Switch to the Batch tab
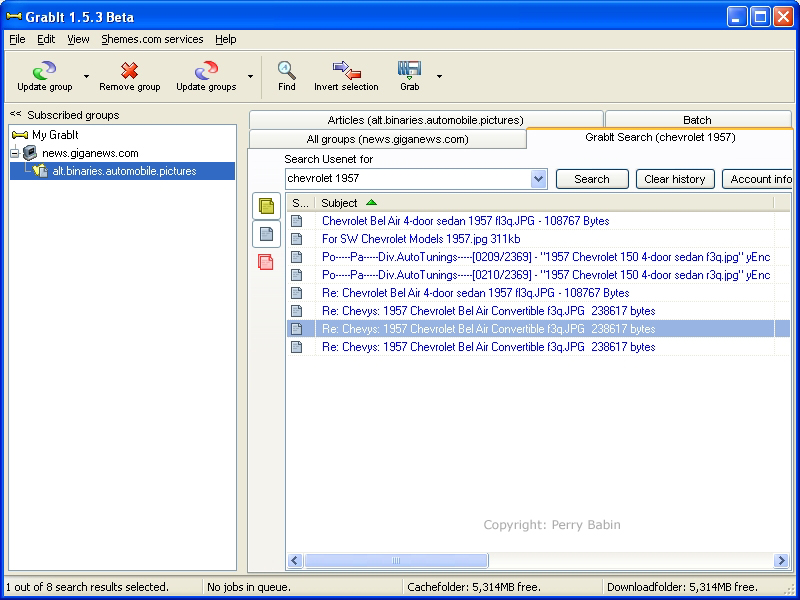This screenshot has width=800, height=600. coord(697,120)
